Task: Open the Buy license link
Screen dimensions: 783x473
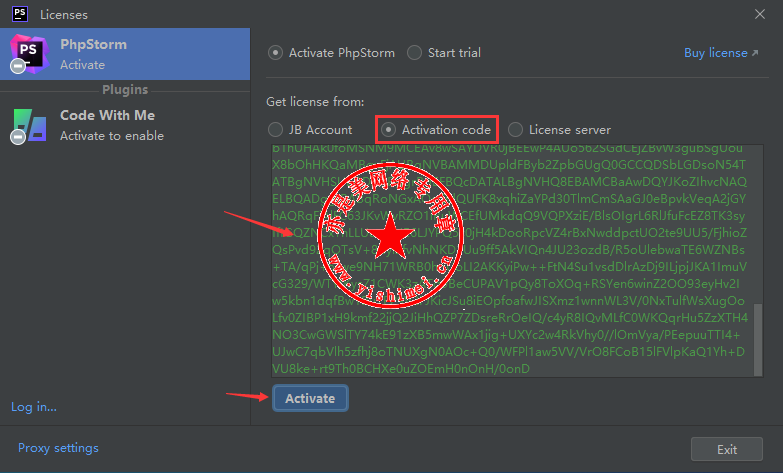Action: click(x=721, y=53)
